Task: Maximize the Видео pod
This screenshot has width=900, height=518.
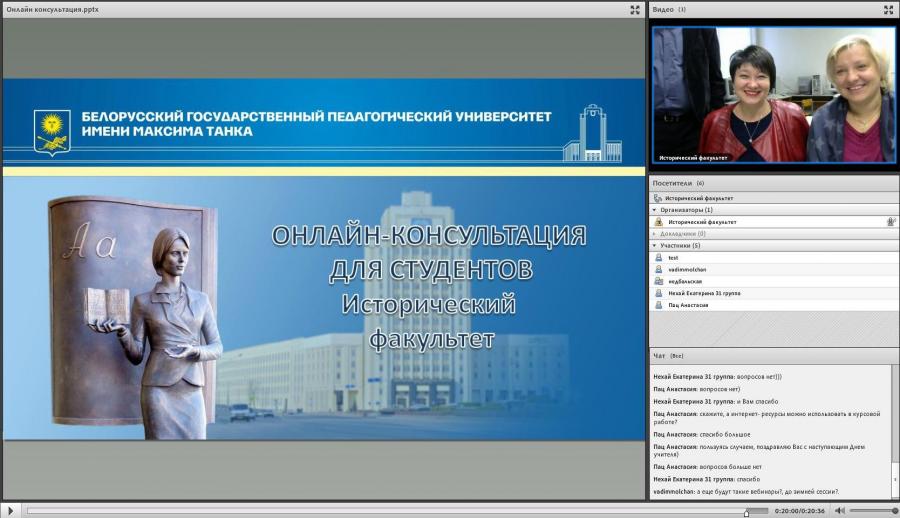Action: pos(888,10)
